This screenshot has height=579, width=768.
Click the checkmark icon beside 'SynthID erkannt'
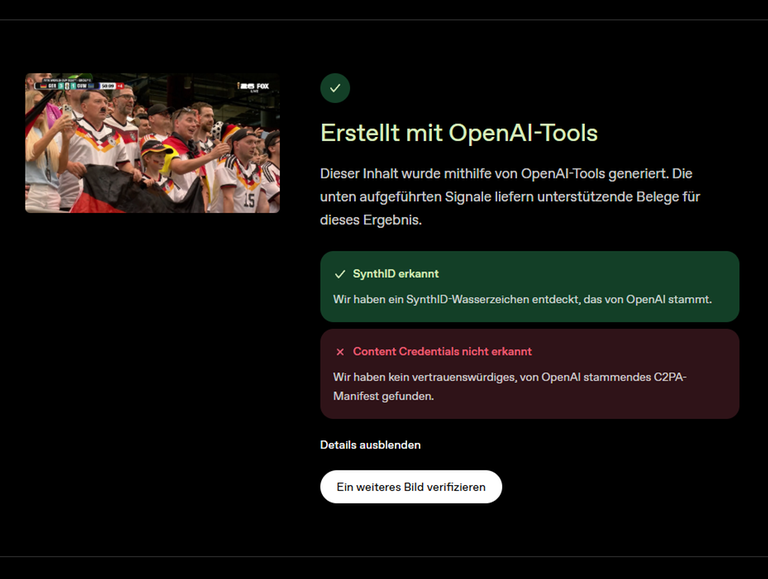(340, 274)
